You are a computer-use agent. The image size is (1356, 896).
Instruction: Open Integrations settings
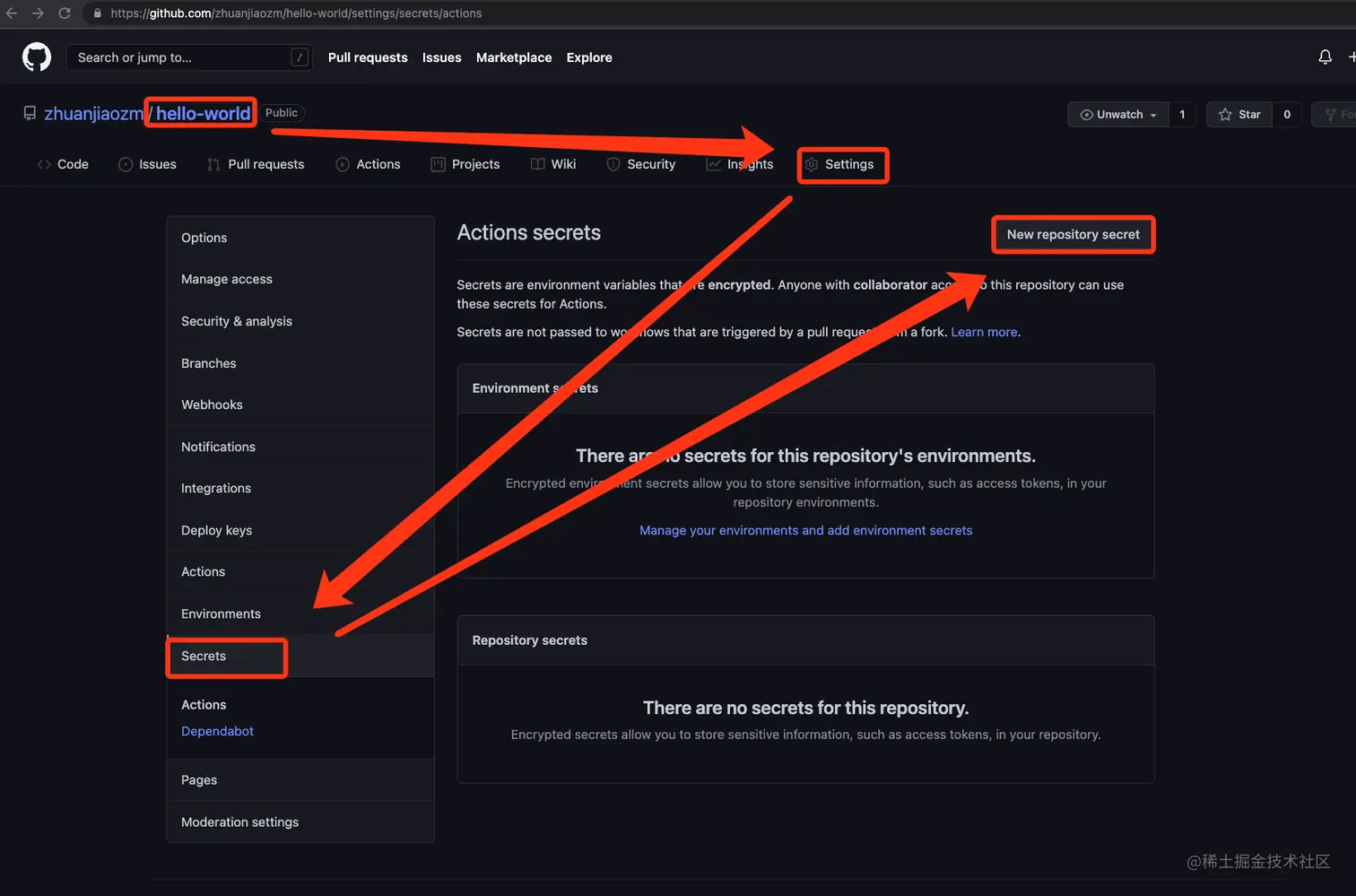click(300, 488)
